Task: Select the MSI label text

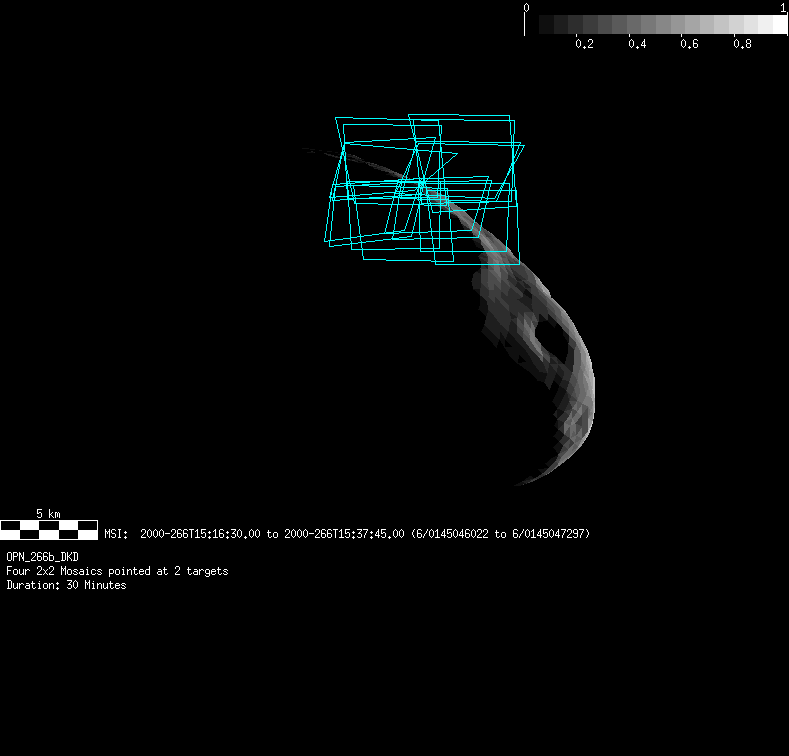Action: pos(116,534)
